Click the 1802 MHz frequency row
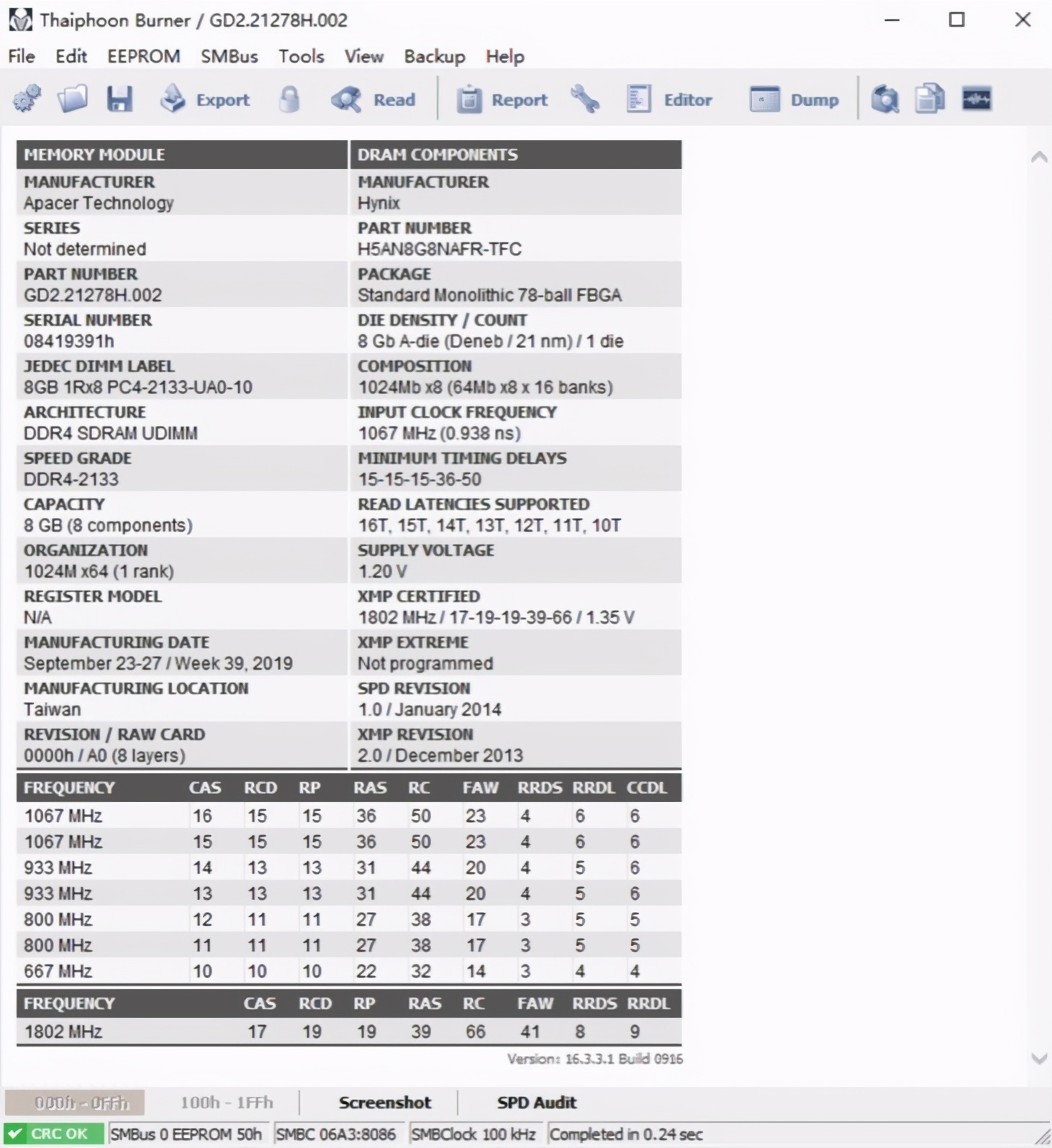The image size is (1052, 1148). (x=349, y=1031)
